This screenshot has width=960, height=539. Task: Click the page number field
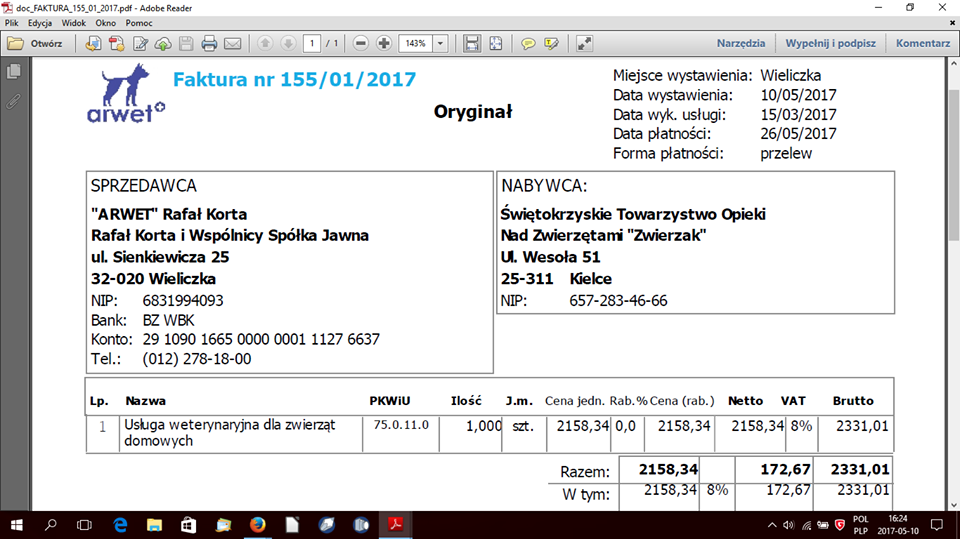click(x=313, y=43)
